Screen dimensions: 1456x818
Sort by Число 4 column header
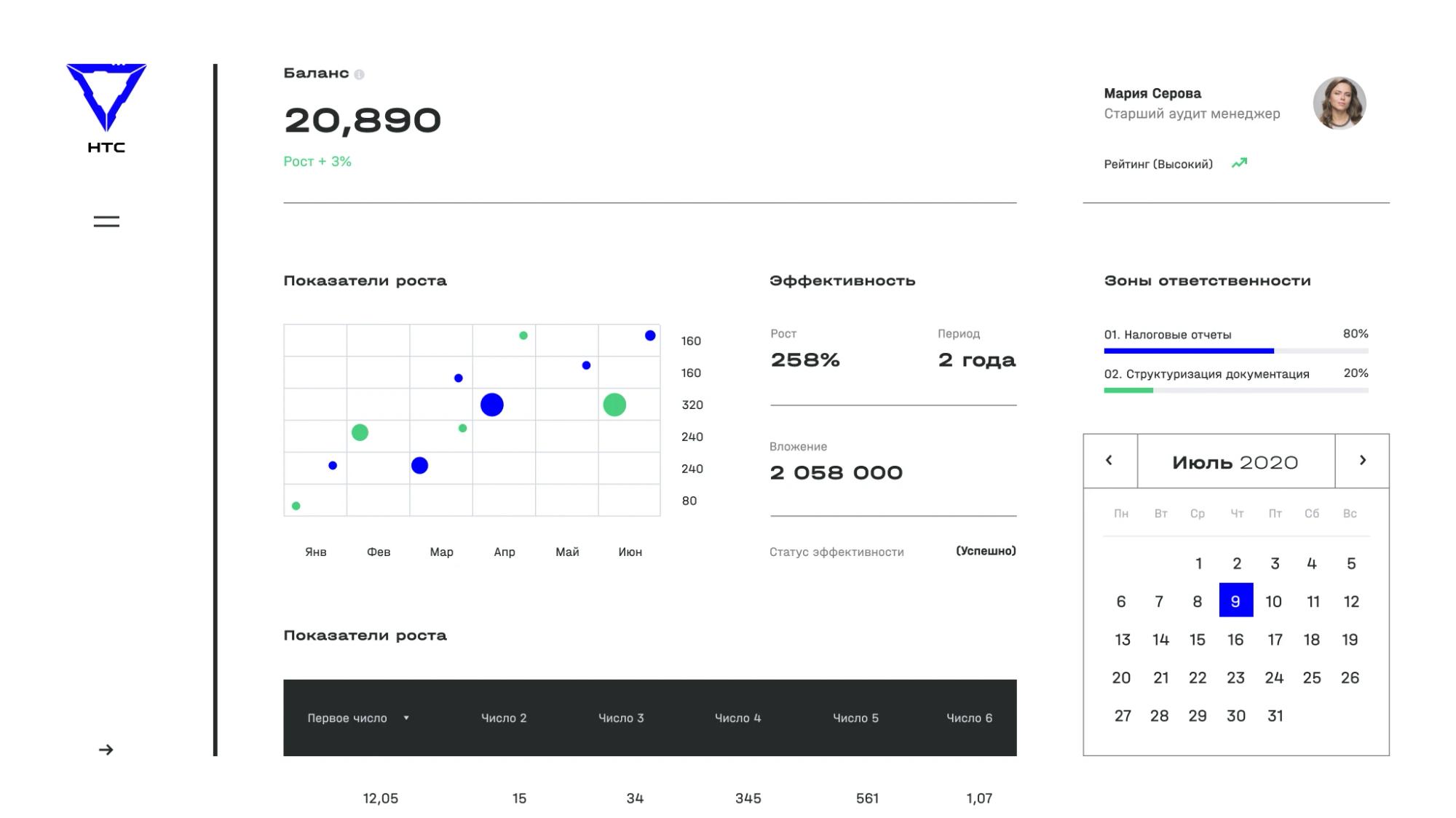737,718
